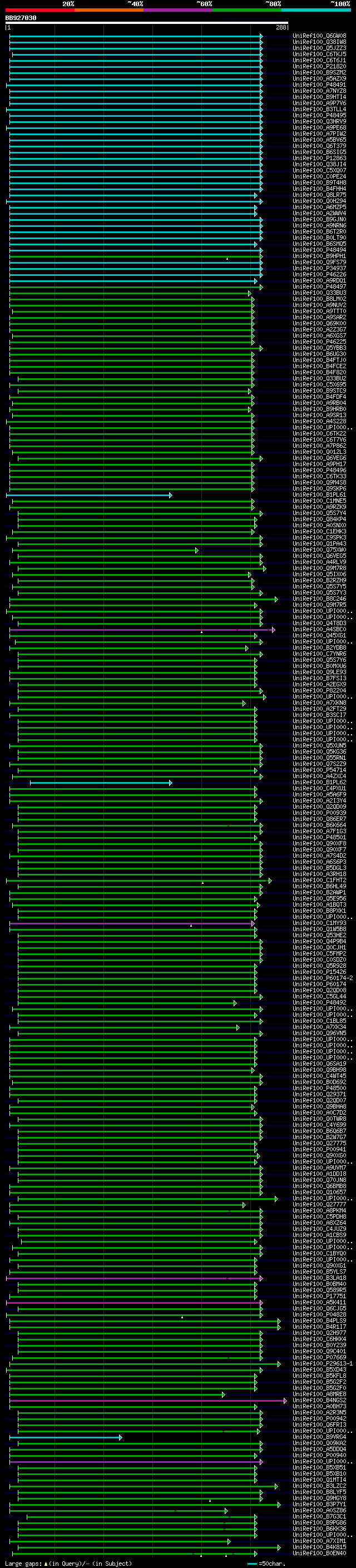Click the hit label UniRef100_Q75XW0
356x1568 pixels.
319,550
